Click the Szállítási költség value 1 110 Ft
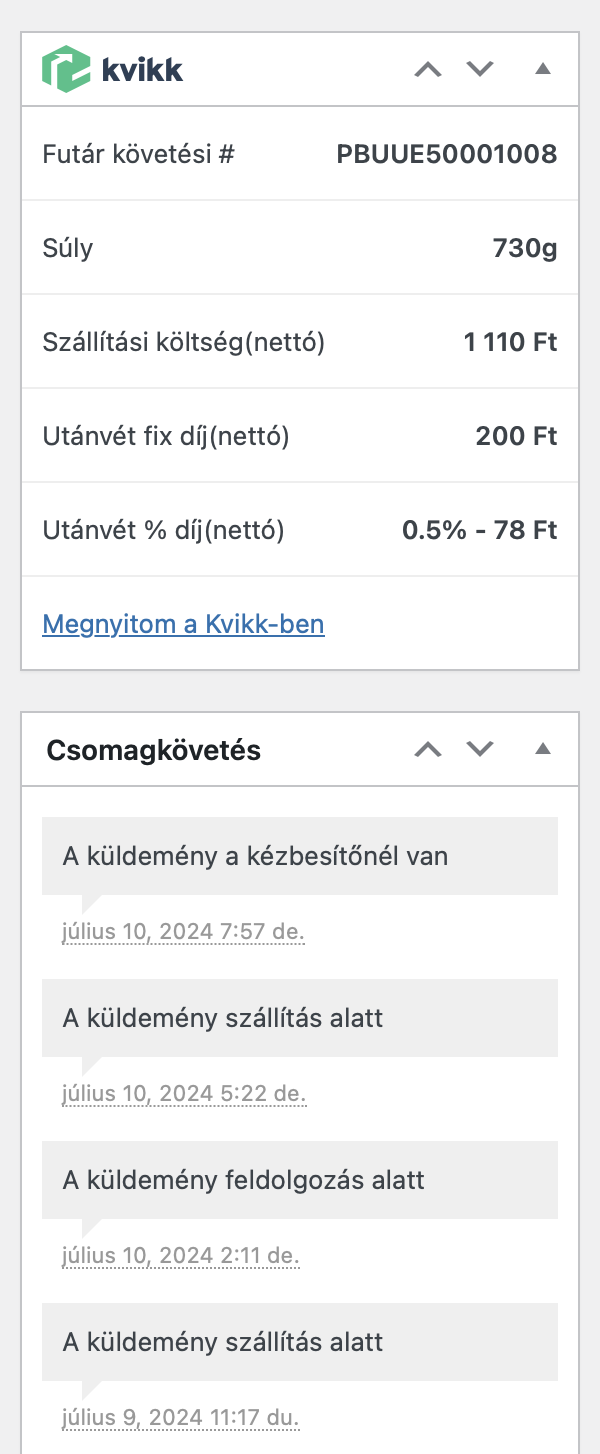The image size is (600, 1454). point(510,343)
